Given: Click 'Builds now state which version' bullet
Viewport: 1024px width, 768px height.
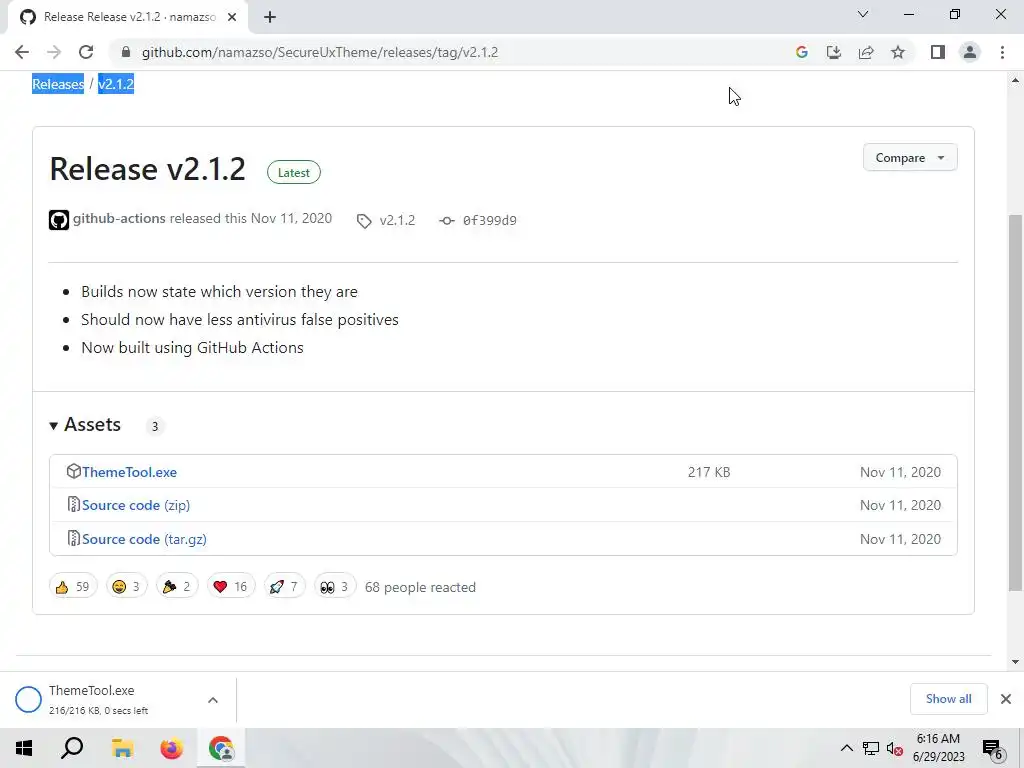Looking at the screenshot, I should tap(219, 291).
